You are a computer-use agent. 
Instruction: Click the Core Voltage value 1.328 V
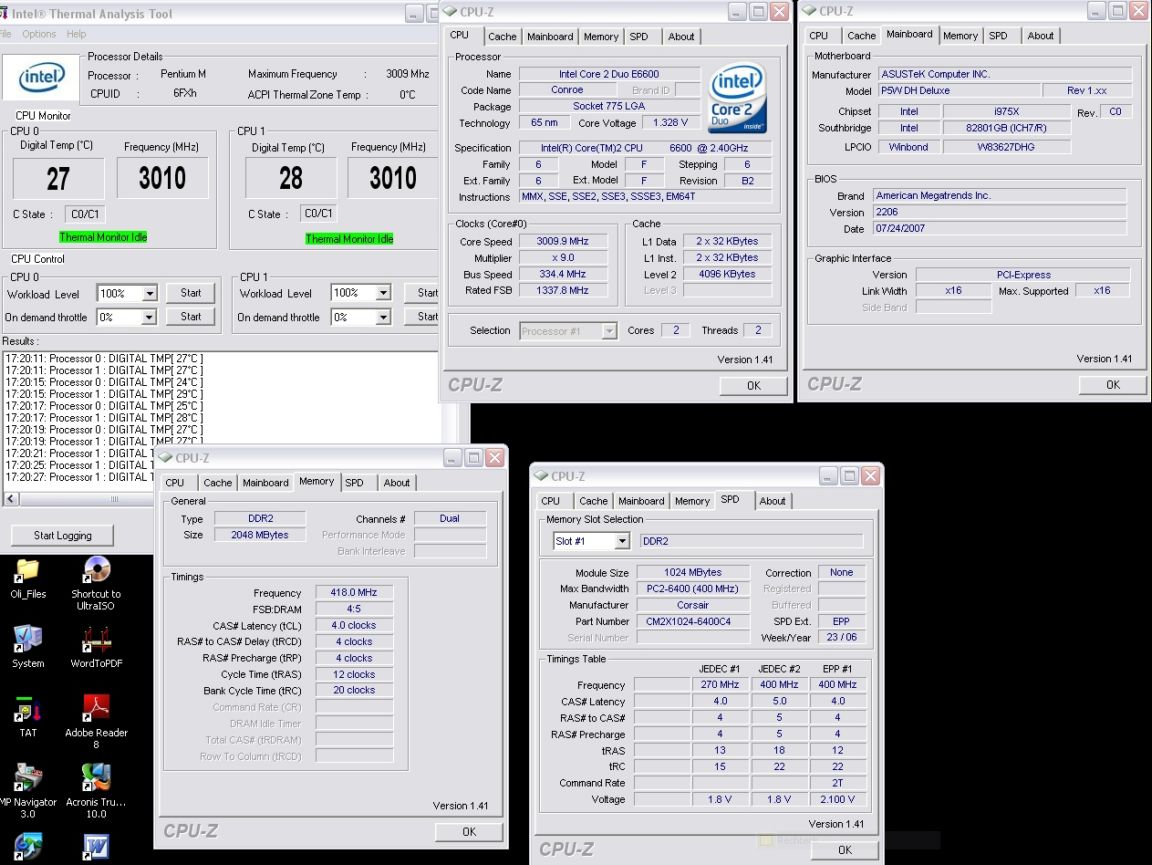click(x=670, y=123)
